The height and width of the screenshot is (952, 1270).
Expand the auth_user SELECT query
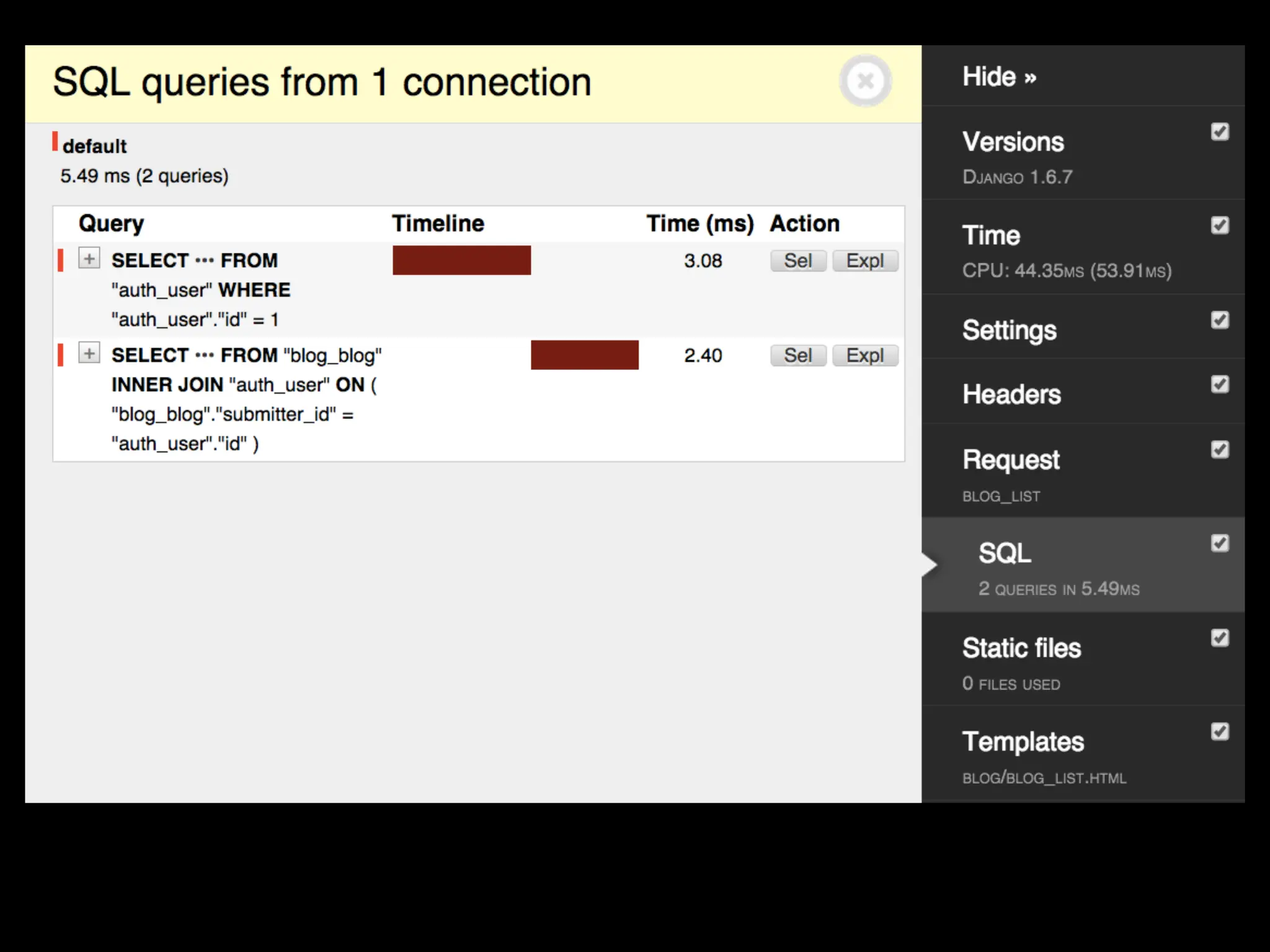[x=89, y=258]
